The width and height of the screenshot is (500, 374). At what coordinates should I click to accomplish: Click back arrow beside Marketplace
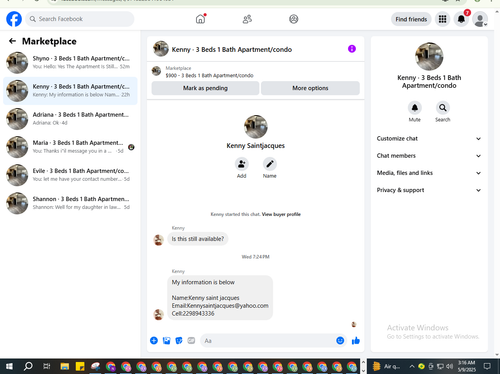12,41
